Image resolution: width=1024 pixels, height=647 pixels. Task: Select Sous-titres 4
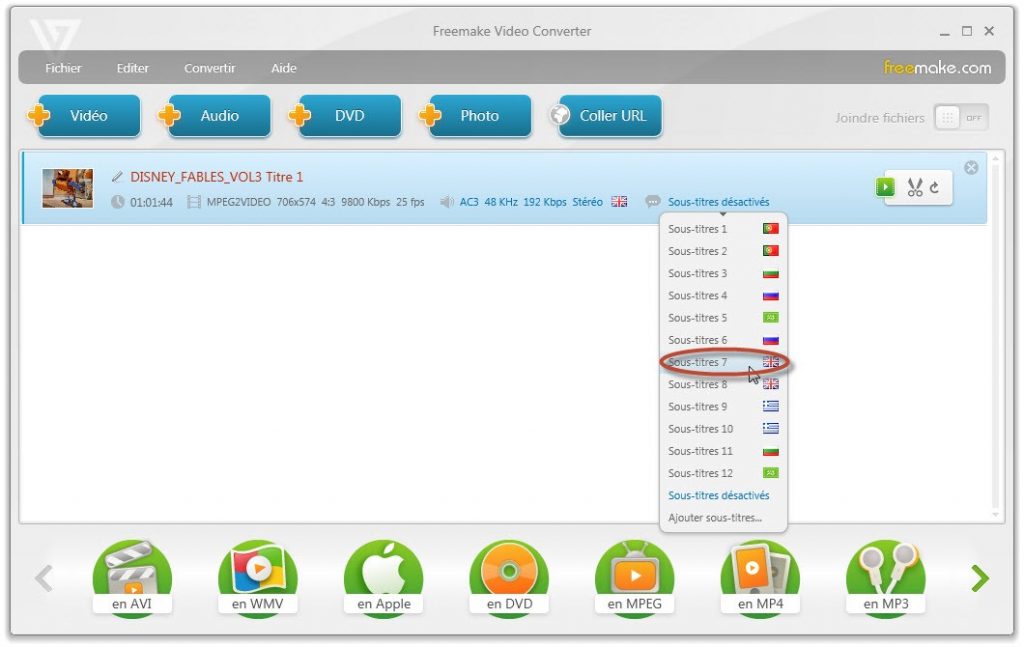[x=723, y=296]
